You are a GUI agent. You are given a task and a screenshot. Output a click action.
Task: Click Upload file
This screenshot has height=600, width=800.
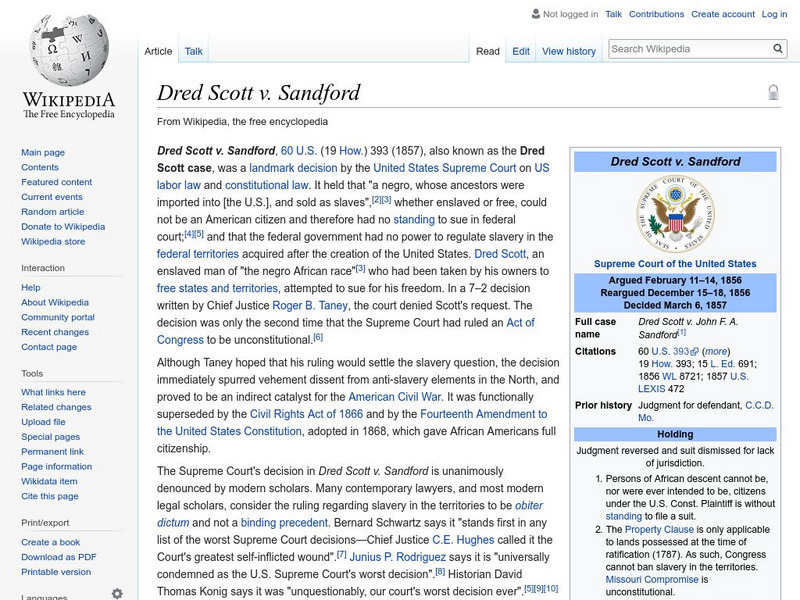click(43, 421)
